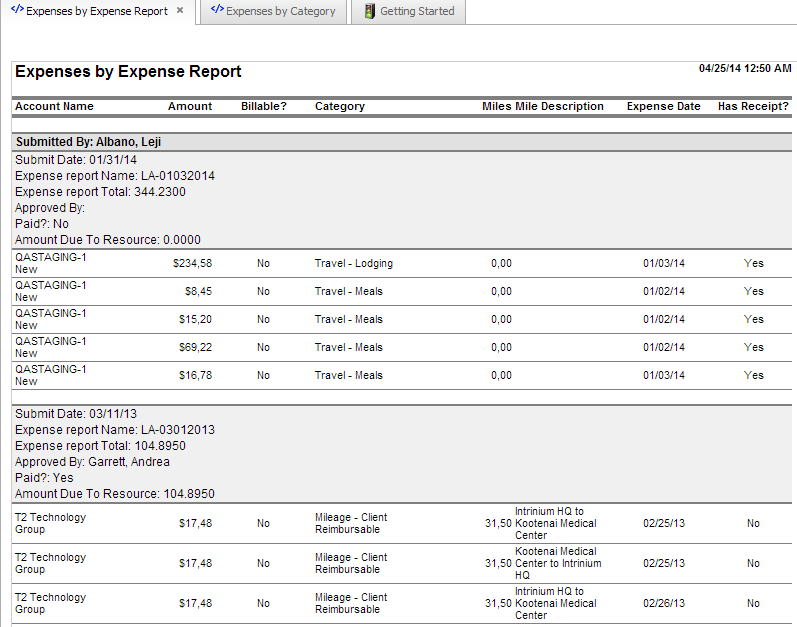The width and height of the screenshot is (797, 627).
Task: Click the traffic light icon on Getting Started
Action: (370, 12)
